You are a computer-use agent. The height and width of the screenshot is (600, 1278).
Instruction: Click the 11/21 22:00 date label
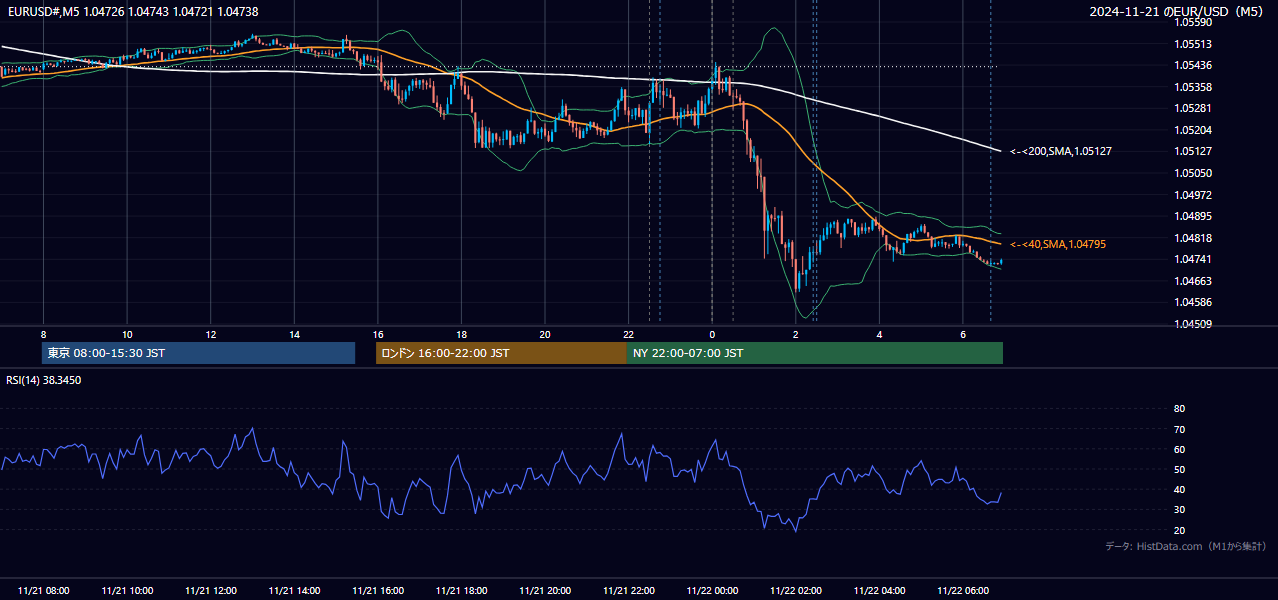click(x=628, y=591)
